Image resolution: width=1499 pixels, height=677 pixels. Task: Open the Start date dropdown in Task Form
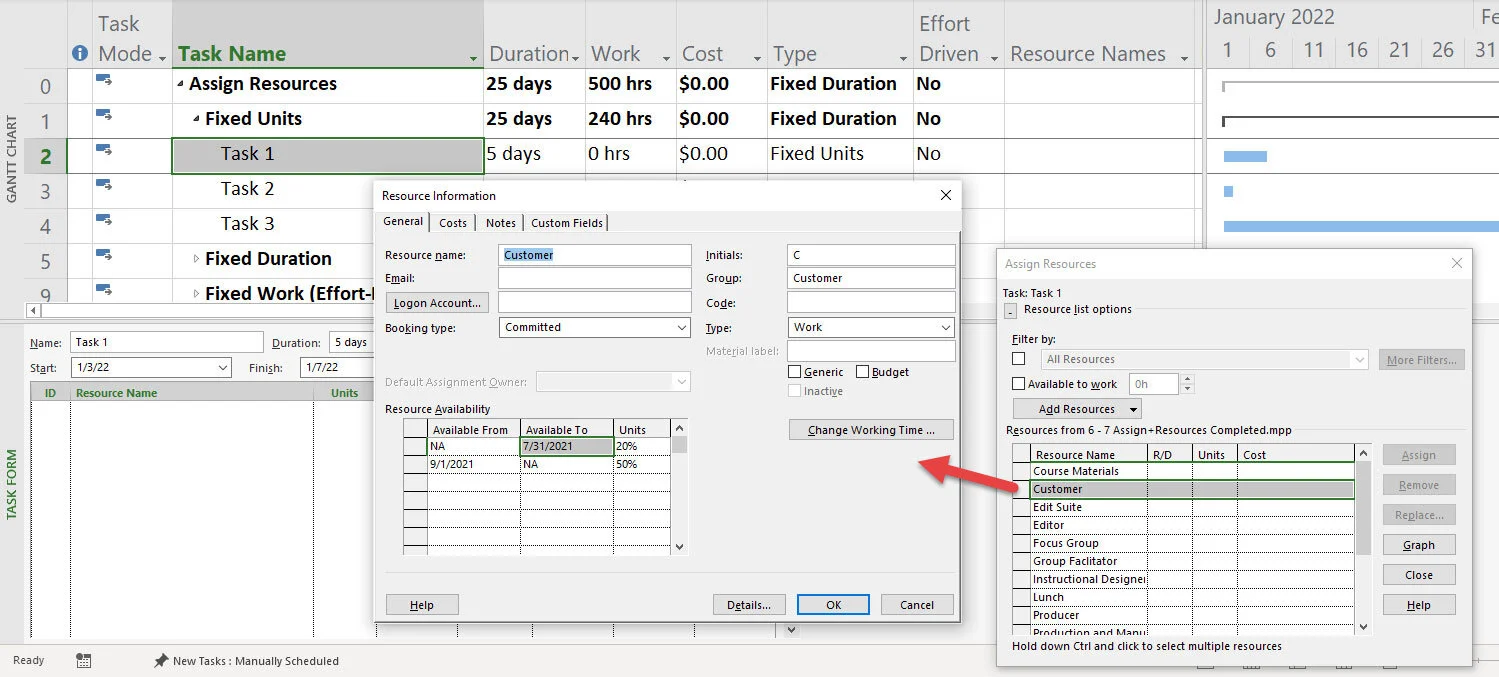pos(222,368)
